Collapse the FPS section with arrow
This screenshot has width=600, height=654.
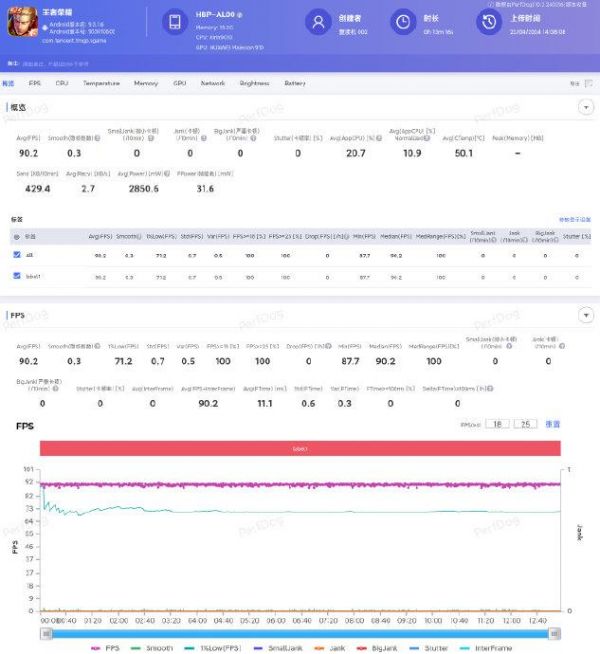click(x=586, y=316)
